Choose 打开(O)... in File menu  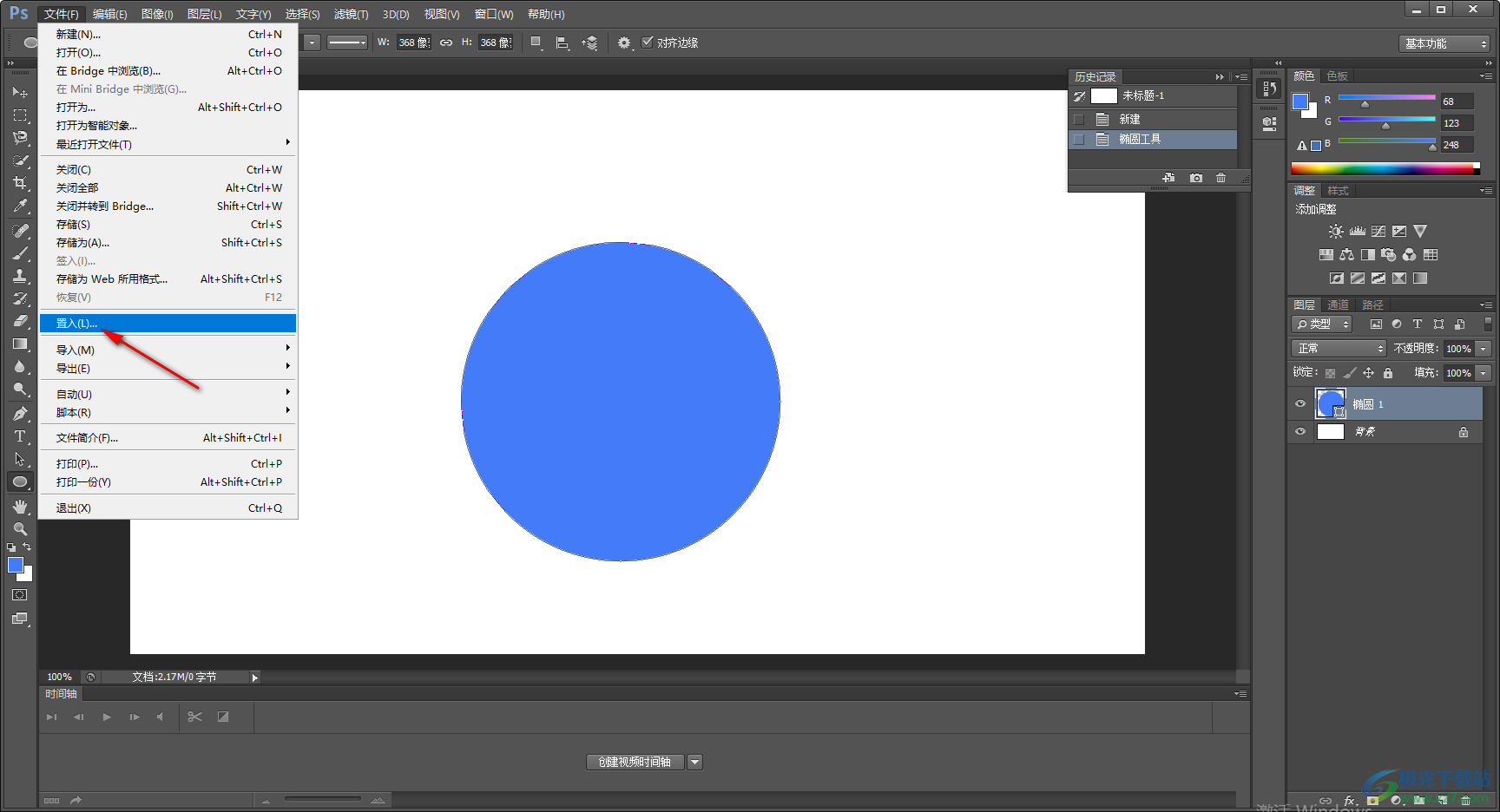click(169, 52)
